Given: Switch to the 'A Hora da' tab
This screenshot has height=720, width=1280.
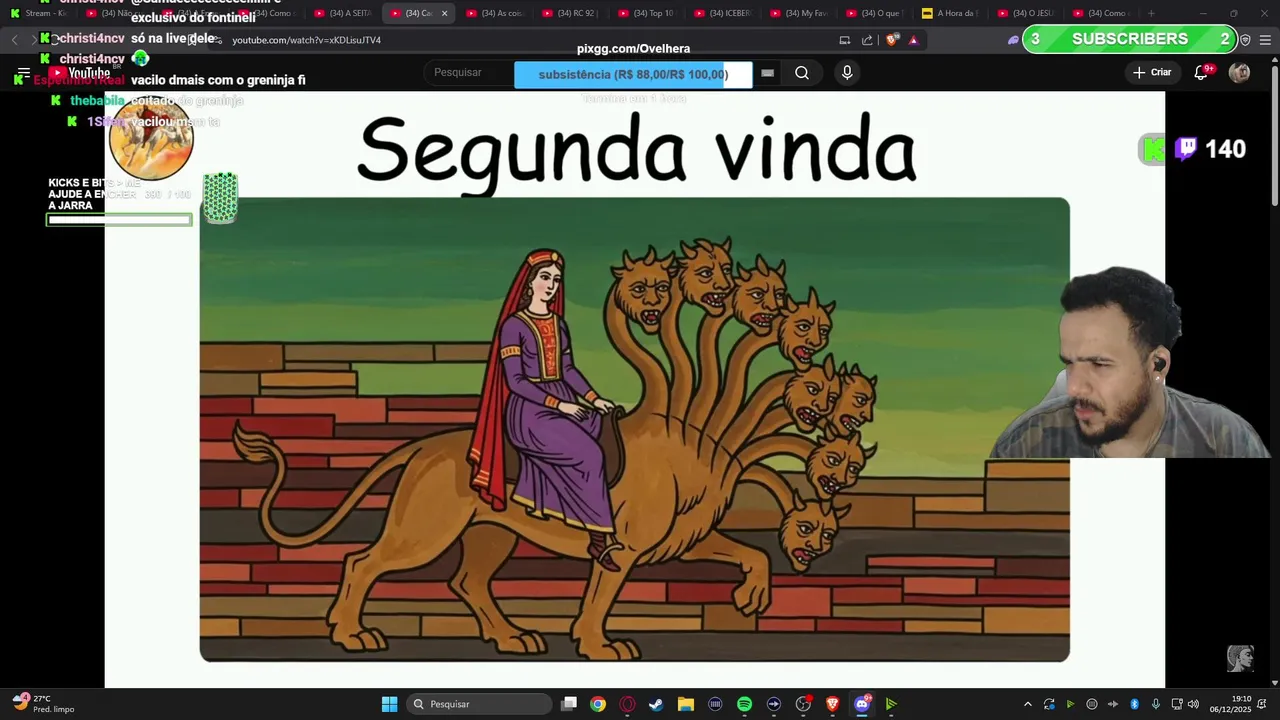Looking at the screenshot, I should pos(951,13).
